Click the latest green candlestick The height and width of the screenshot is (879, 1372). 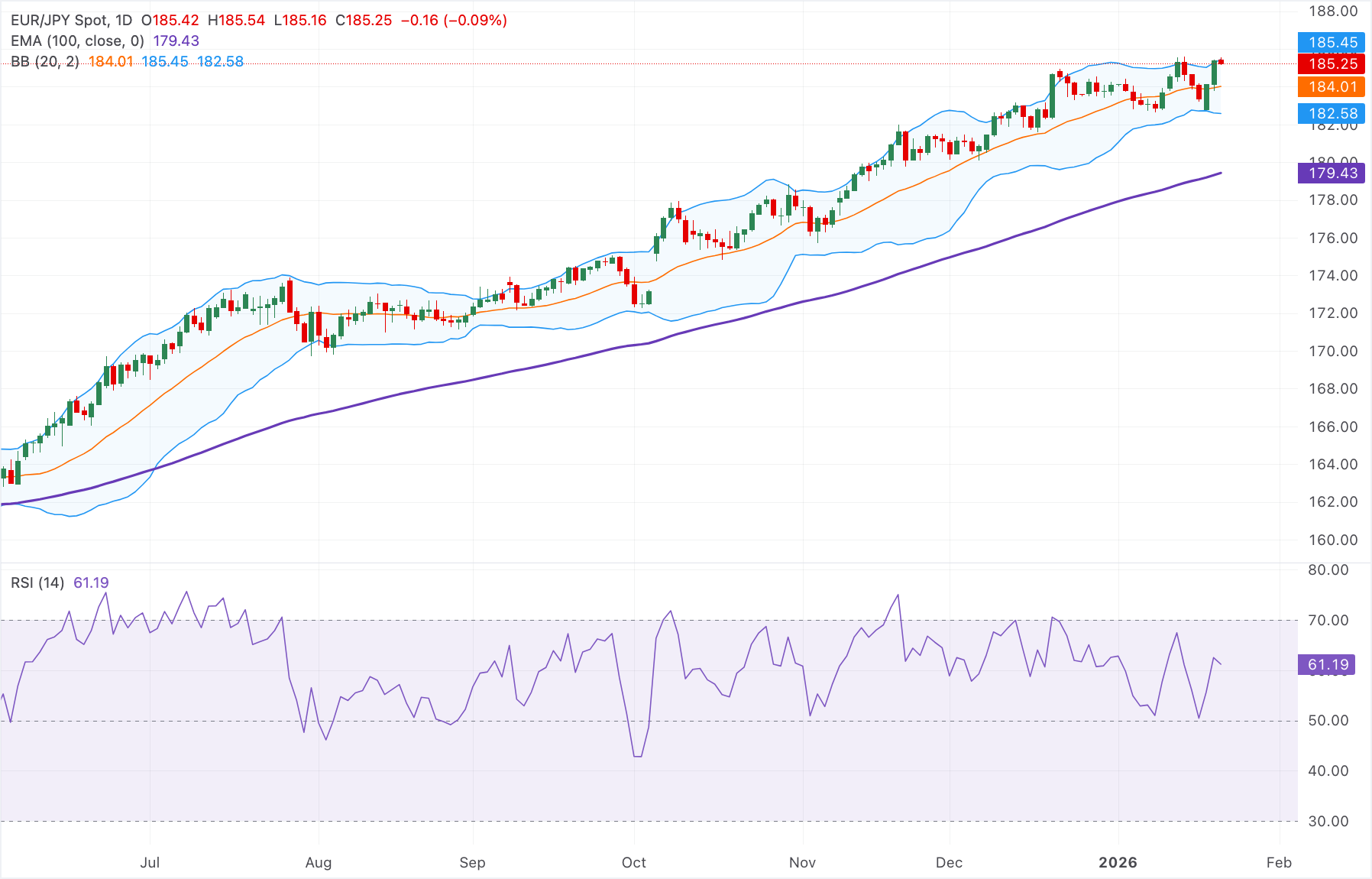[x=1214, y=73]
